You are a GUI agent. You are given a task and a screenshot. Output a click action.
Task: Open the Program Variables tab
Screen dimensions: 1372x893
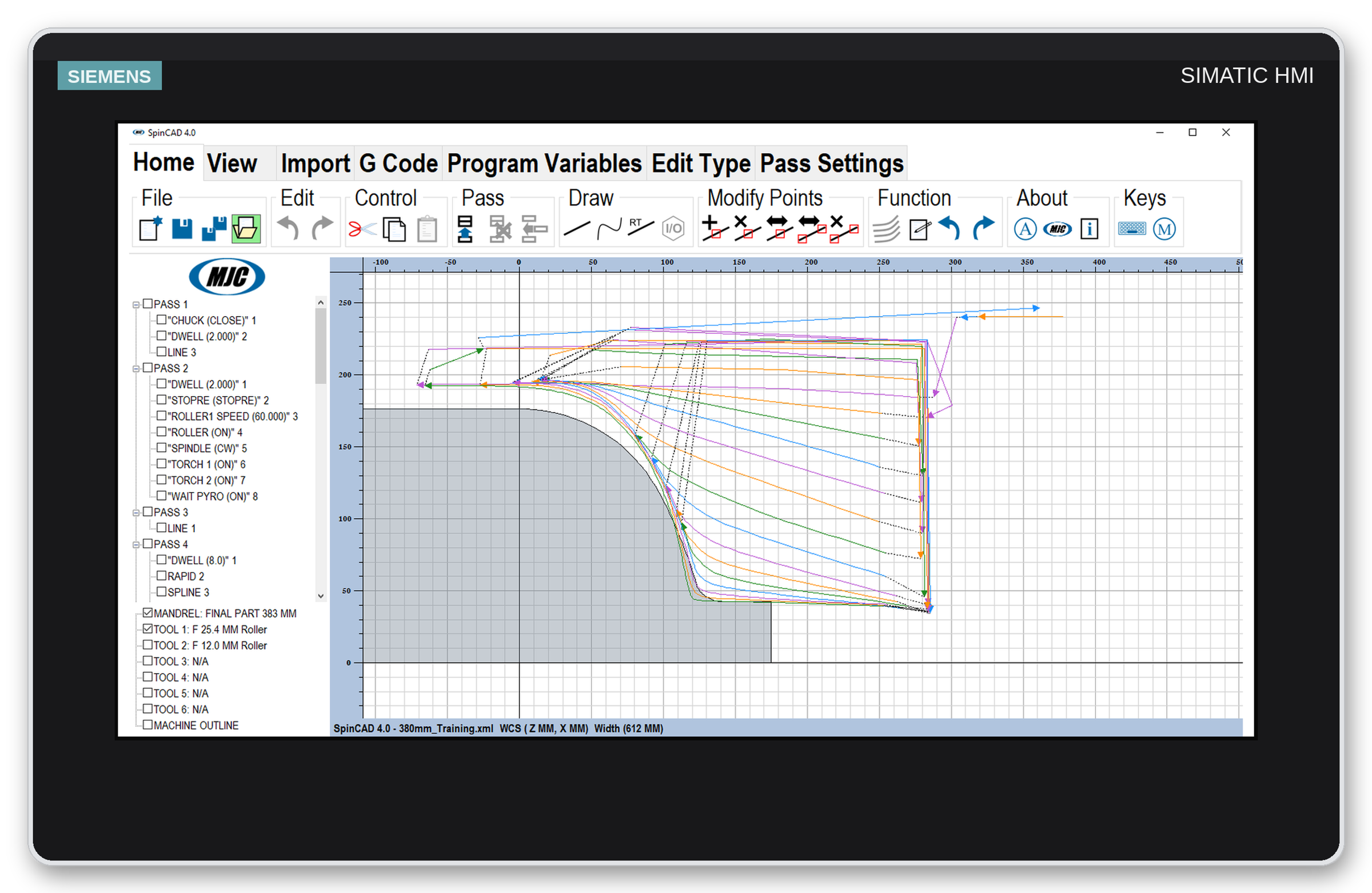coord(544,163)
